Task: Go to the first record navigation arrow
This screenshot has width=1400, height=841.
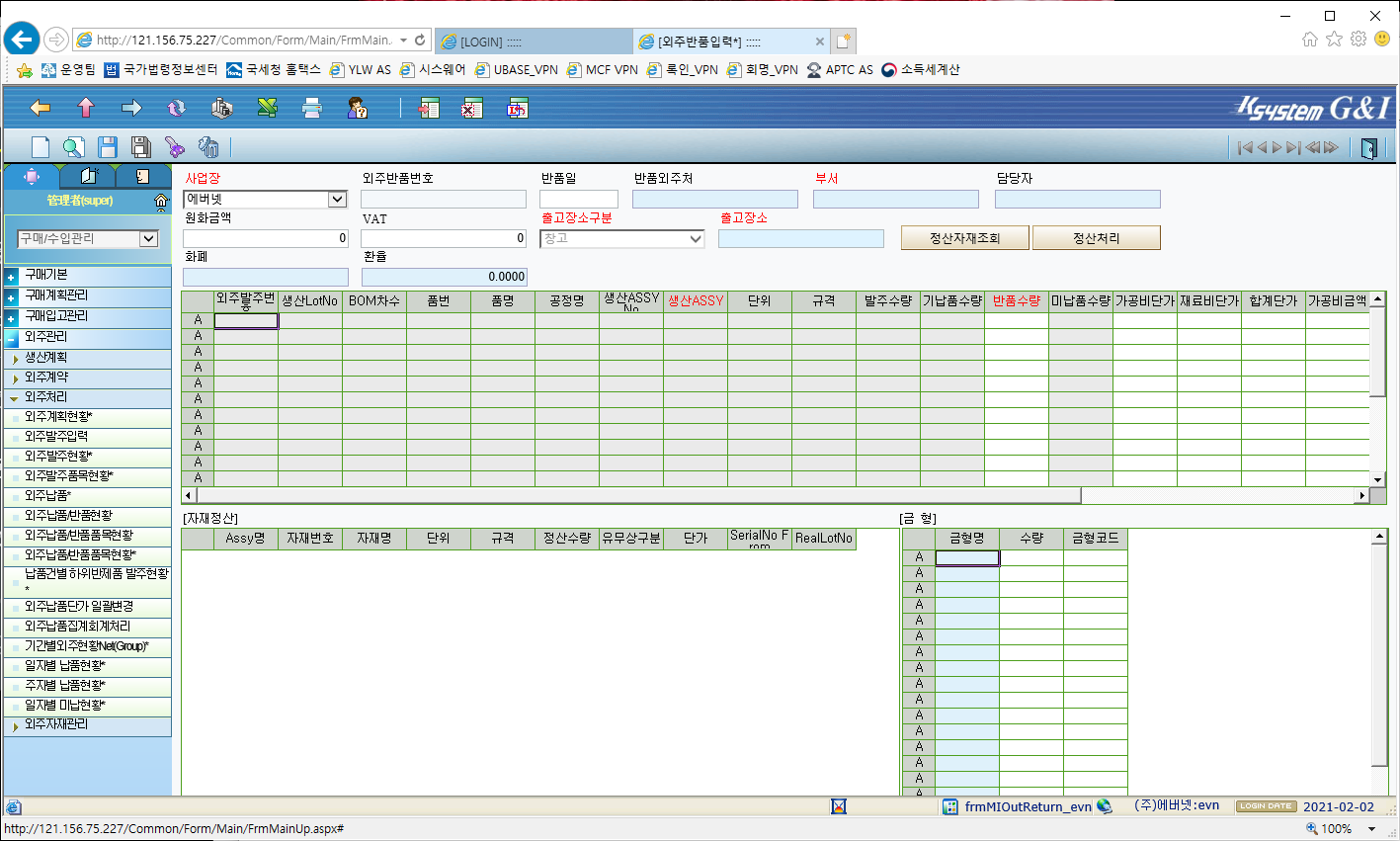Action: click(x=1245, y=148)
